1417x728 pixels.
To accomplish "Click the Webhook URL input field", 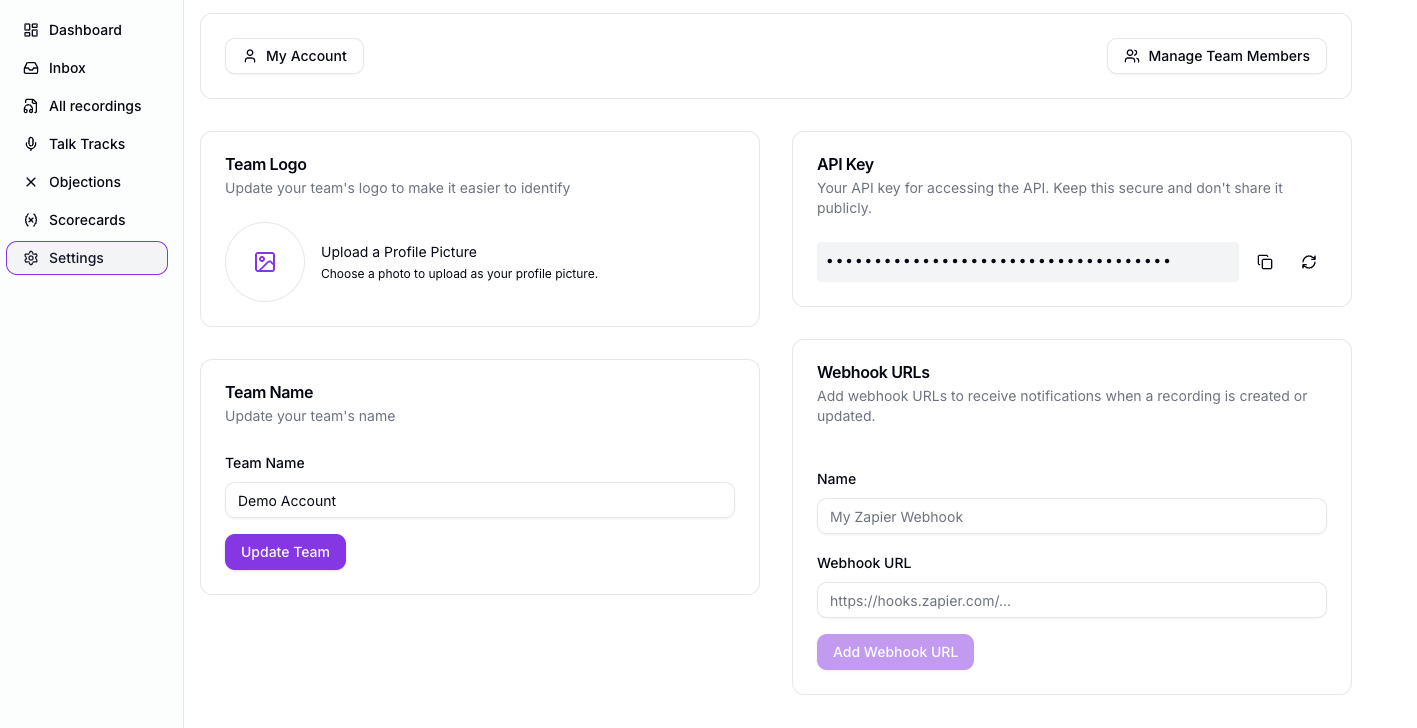I will coord(1071,600).
